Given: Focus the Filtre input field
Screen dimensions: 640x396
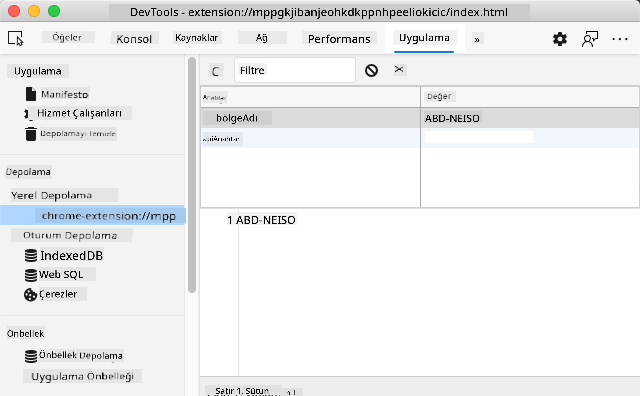Looking at the screenshot, I should point(295,70).
